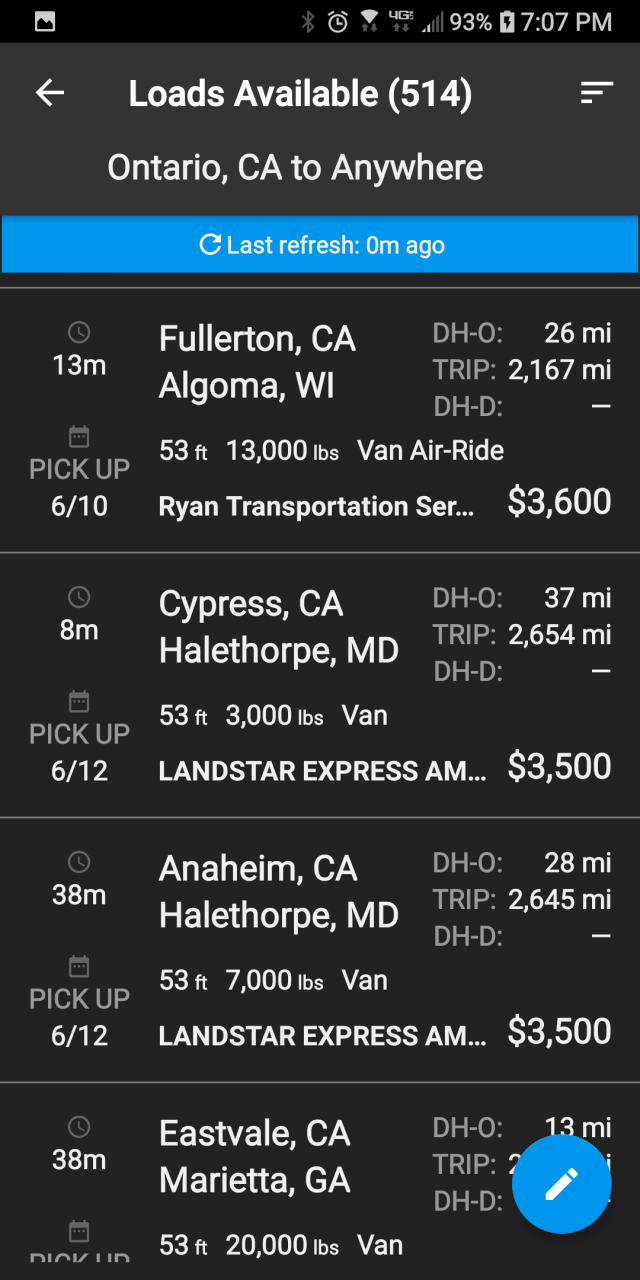Tap Ryan Transportation Ser... company name
The height and width of the screenshot is (1280, 640).
click(x=317, y=507)
